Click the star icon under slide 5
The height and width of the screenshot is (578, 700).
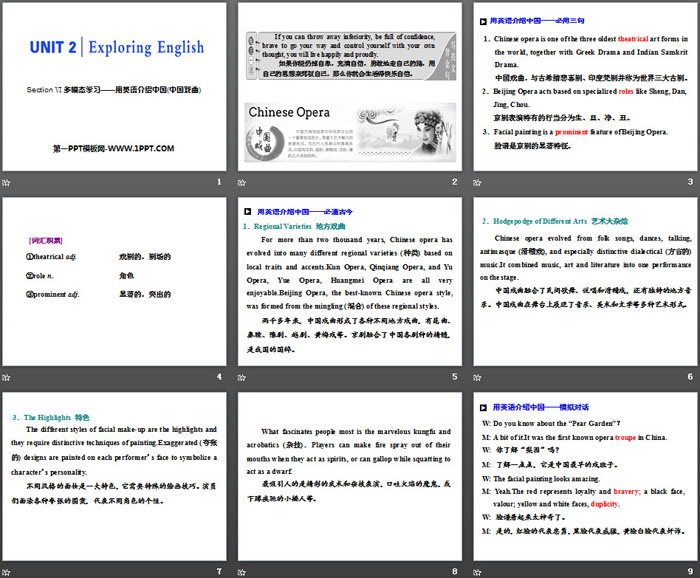pyautogui.click(x=242, y=378)
